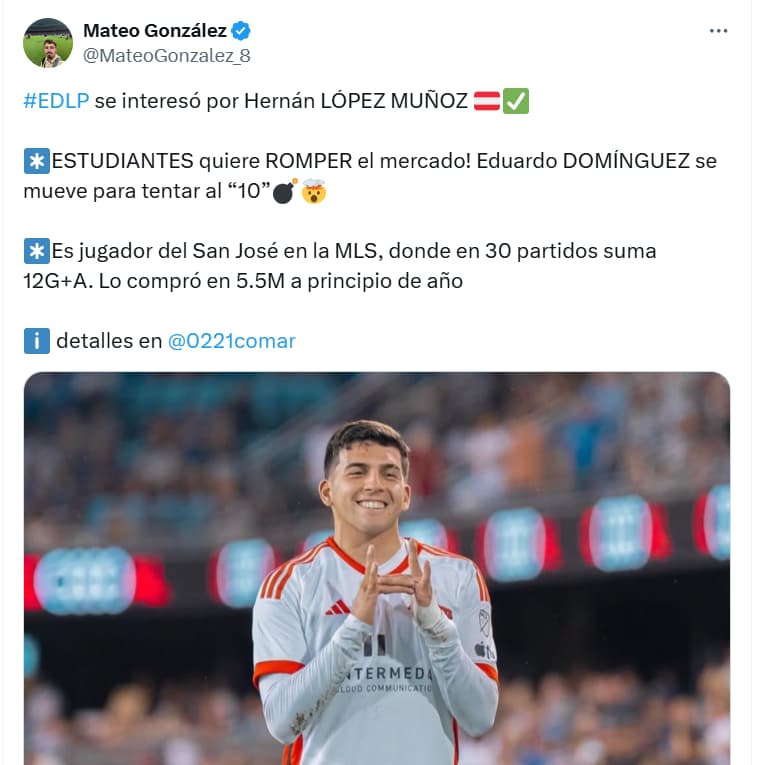Open the #EDLP hashtag link
The height and width of the screenshot is (765, 758).
click(x=57, y=101)
